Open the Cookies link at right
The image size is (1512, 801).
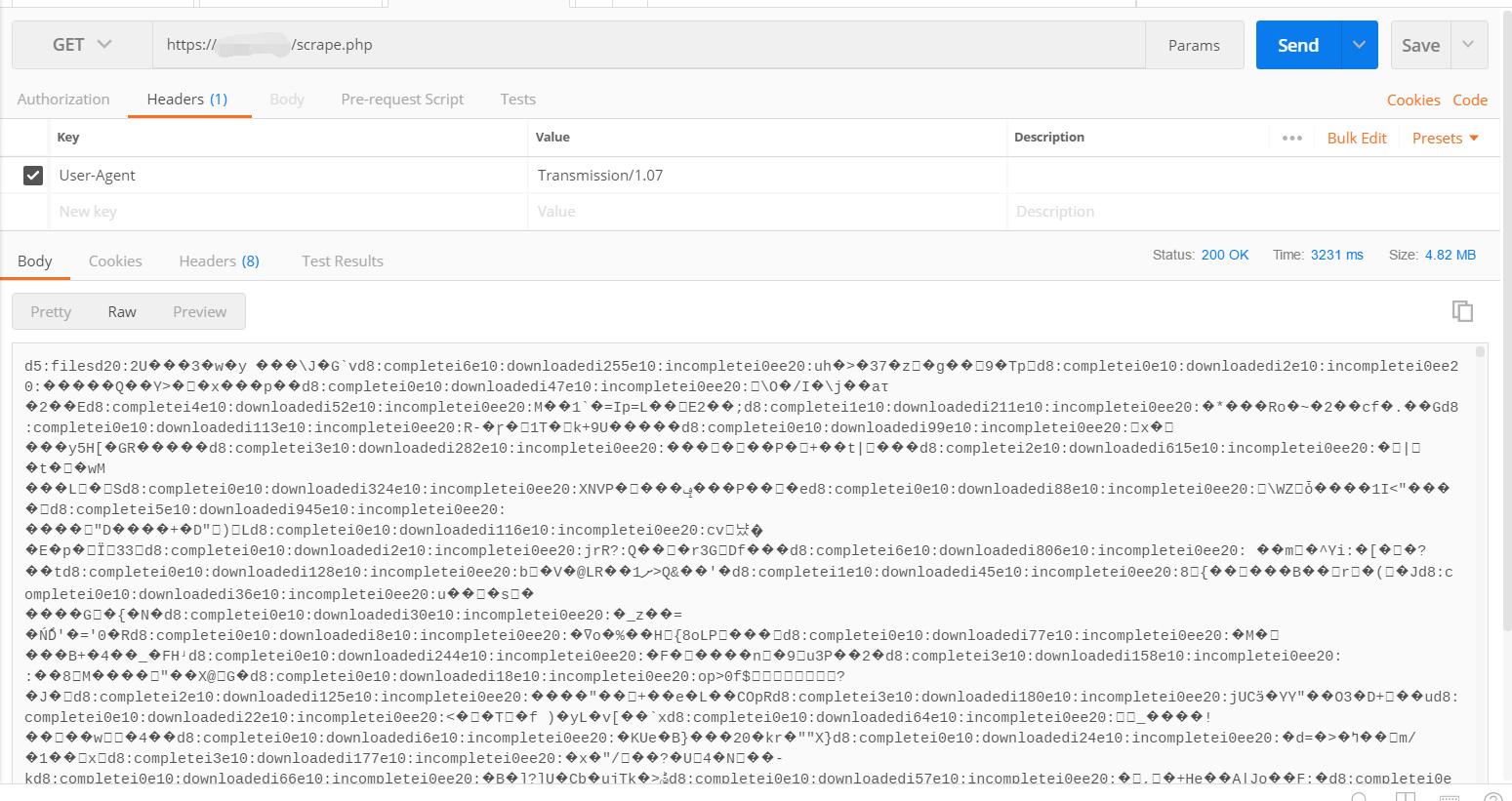coord(1412,100)
